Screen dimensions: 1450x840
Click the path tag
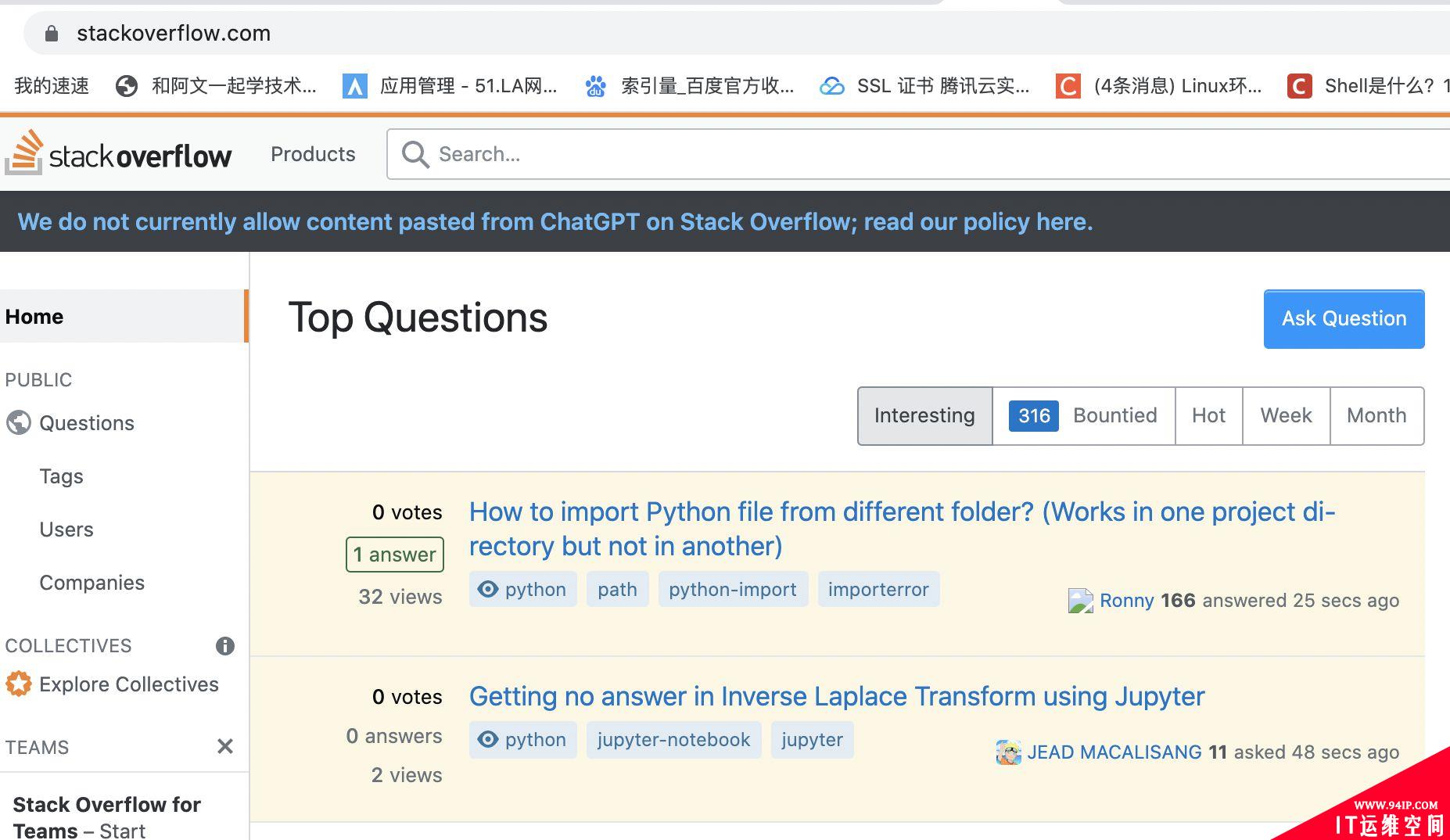coord(617,590)
